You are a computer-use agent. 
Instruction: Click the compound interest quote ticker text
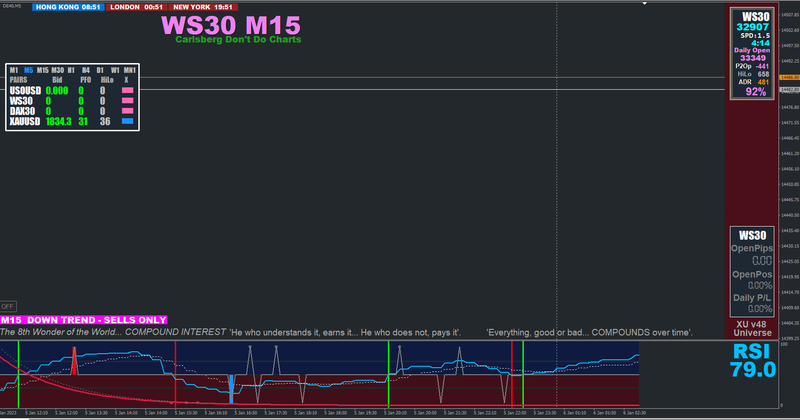[x=346, y=332]
